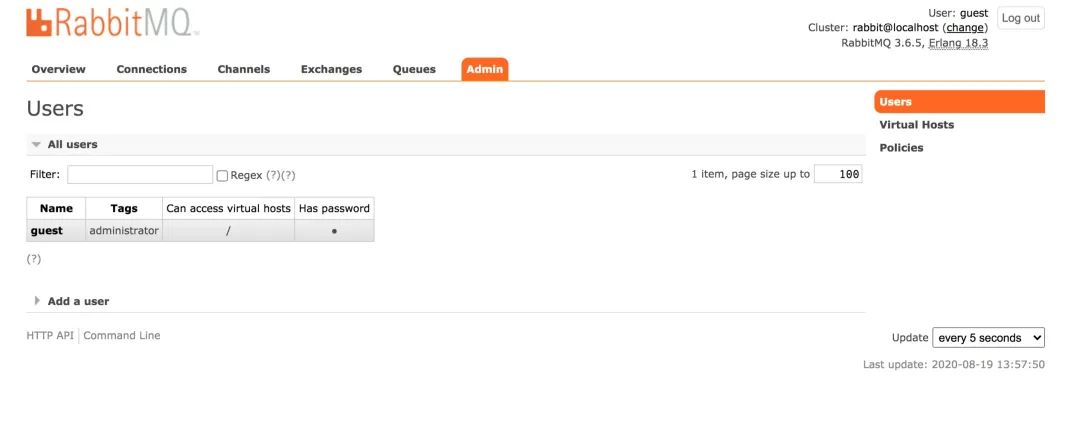
Task: Open Virtual Hosts in the sidebar
Action: [916, 125]
